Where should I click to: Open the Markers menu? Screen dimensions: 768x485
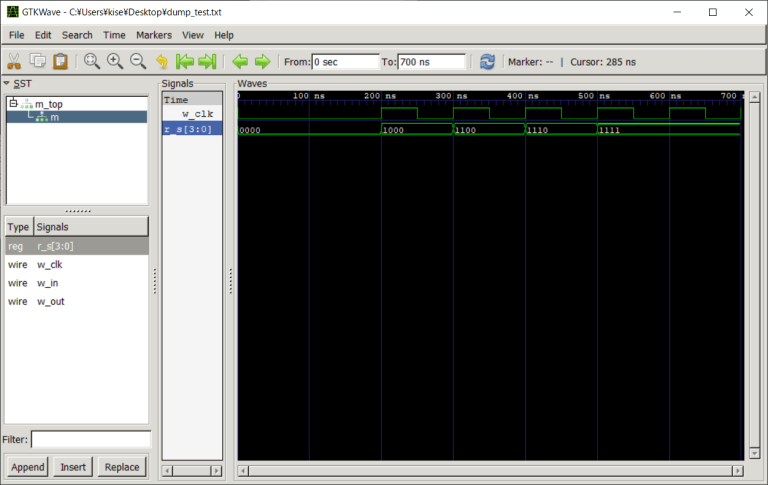[153, 35]
